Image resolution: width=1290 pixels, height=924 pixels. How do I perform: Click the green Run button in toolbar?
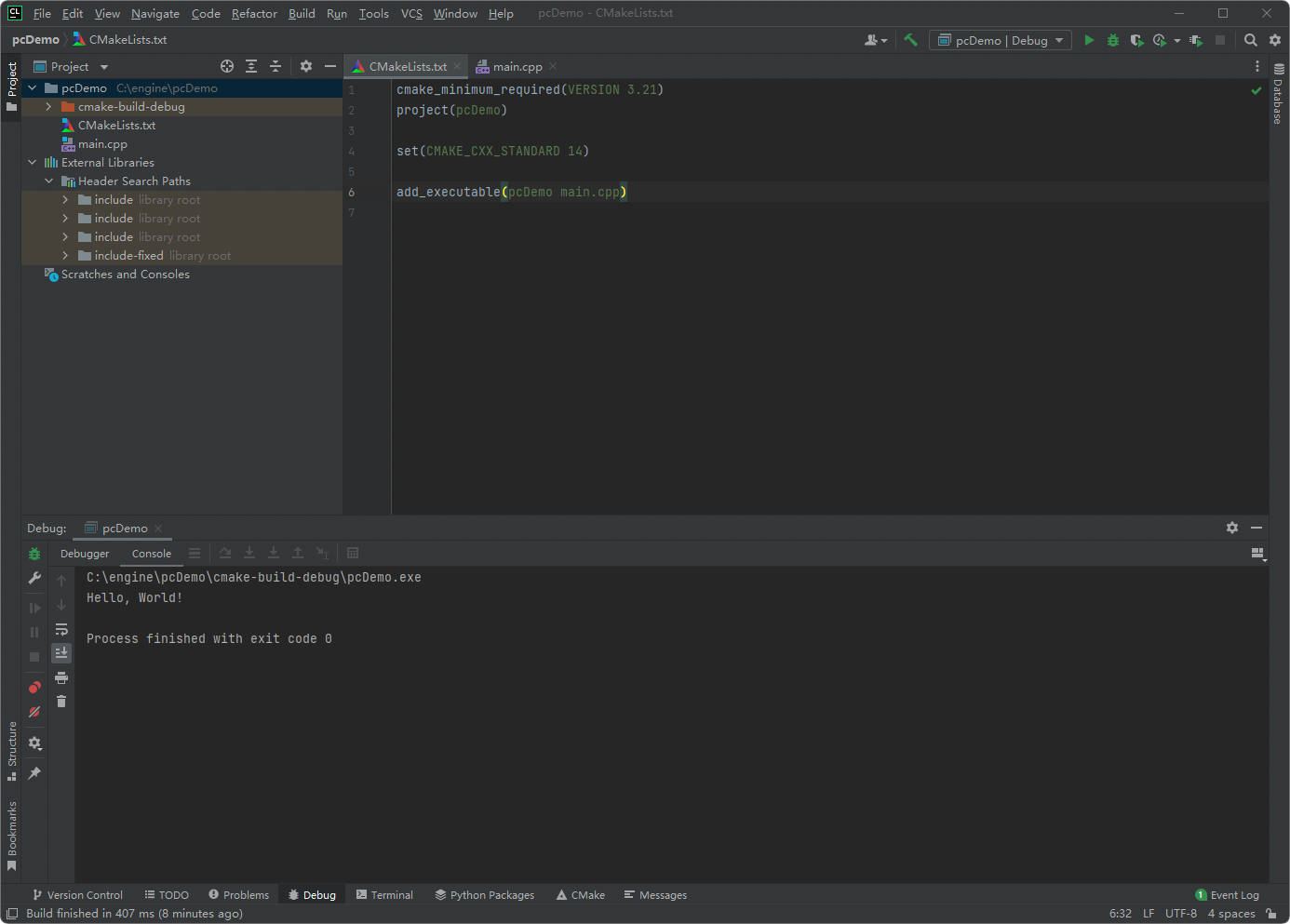[x=1089, y=40]
